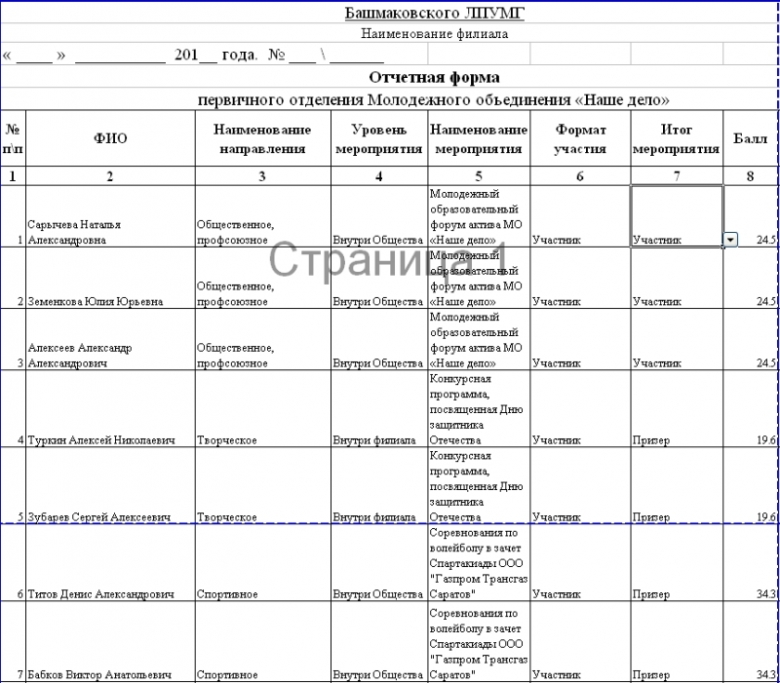Viewport: 780px width, 683px height.
Task: Select 'Внутри Общества' in Титов's row
Action: click(x=379, y=562)
